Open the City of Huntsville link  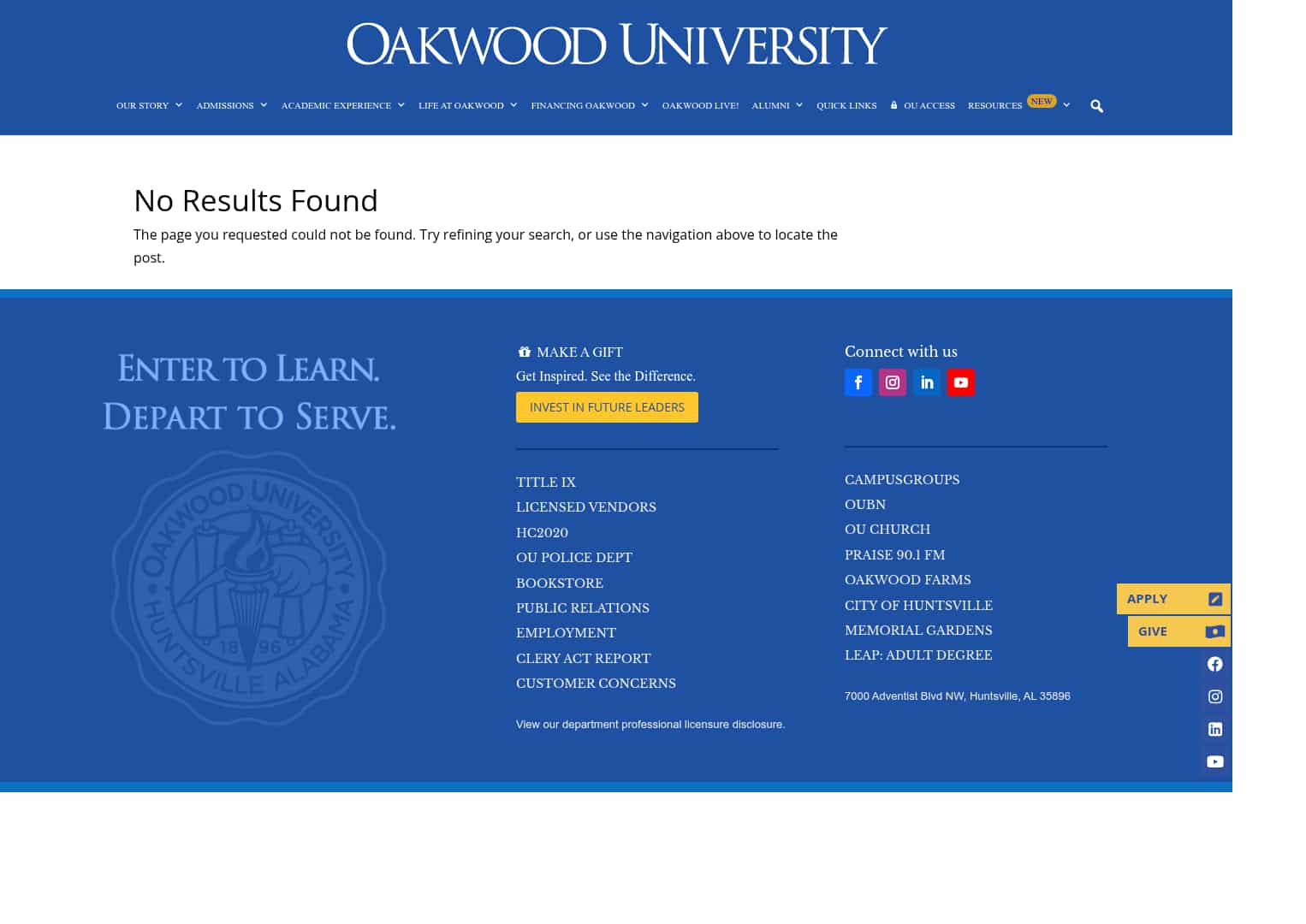(918, 606)
